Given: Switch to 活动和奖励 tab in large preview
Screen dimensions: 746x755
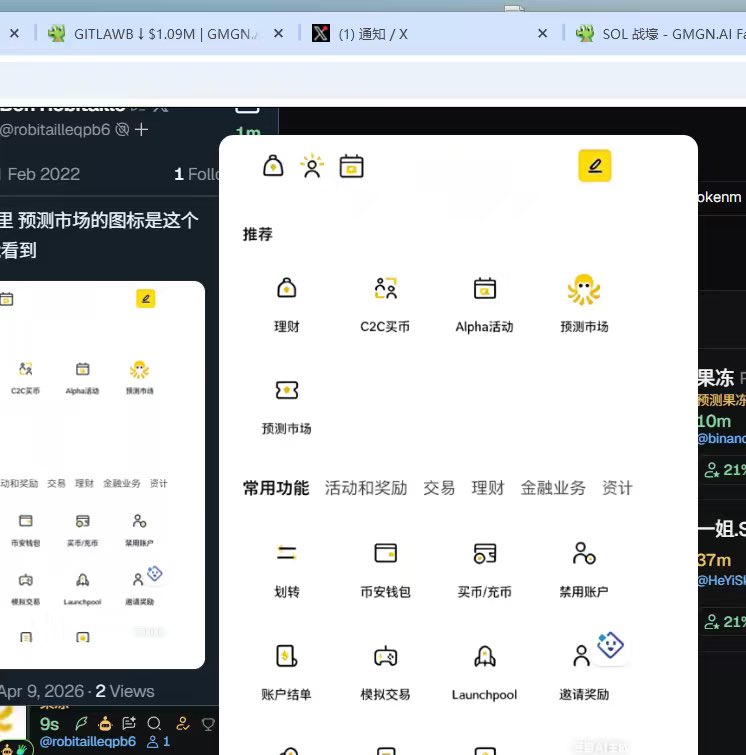Looking at the screenshot, I should point(366,488).
